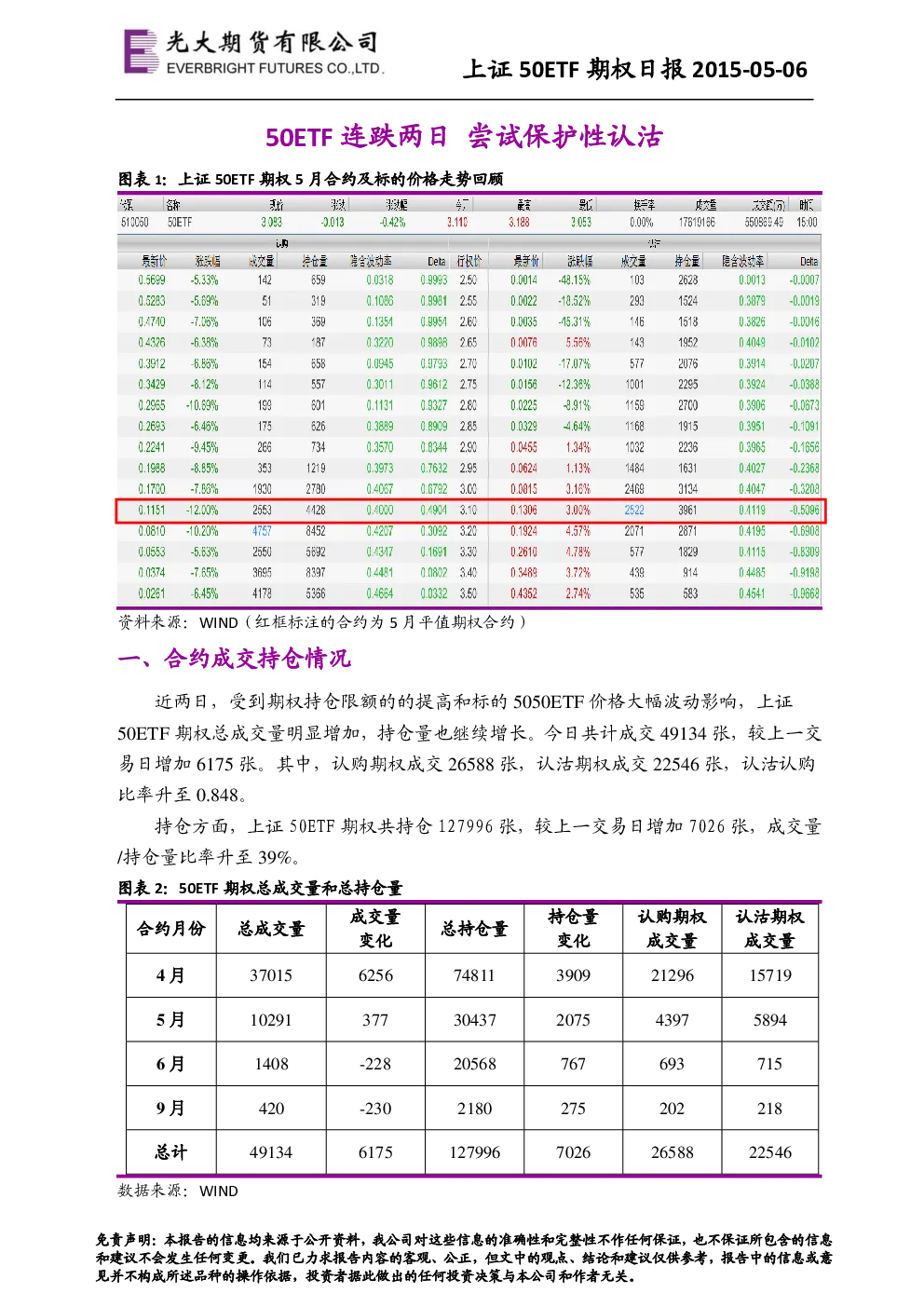Click the September open interest 2180

point(474,1109)
